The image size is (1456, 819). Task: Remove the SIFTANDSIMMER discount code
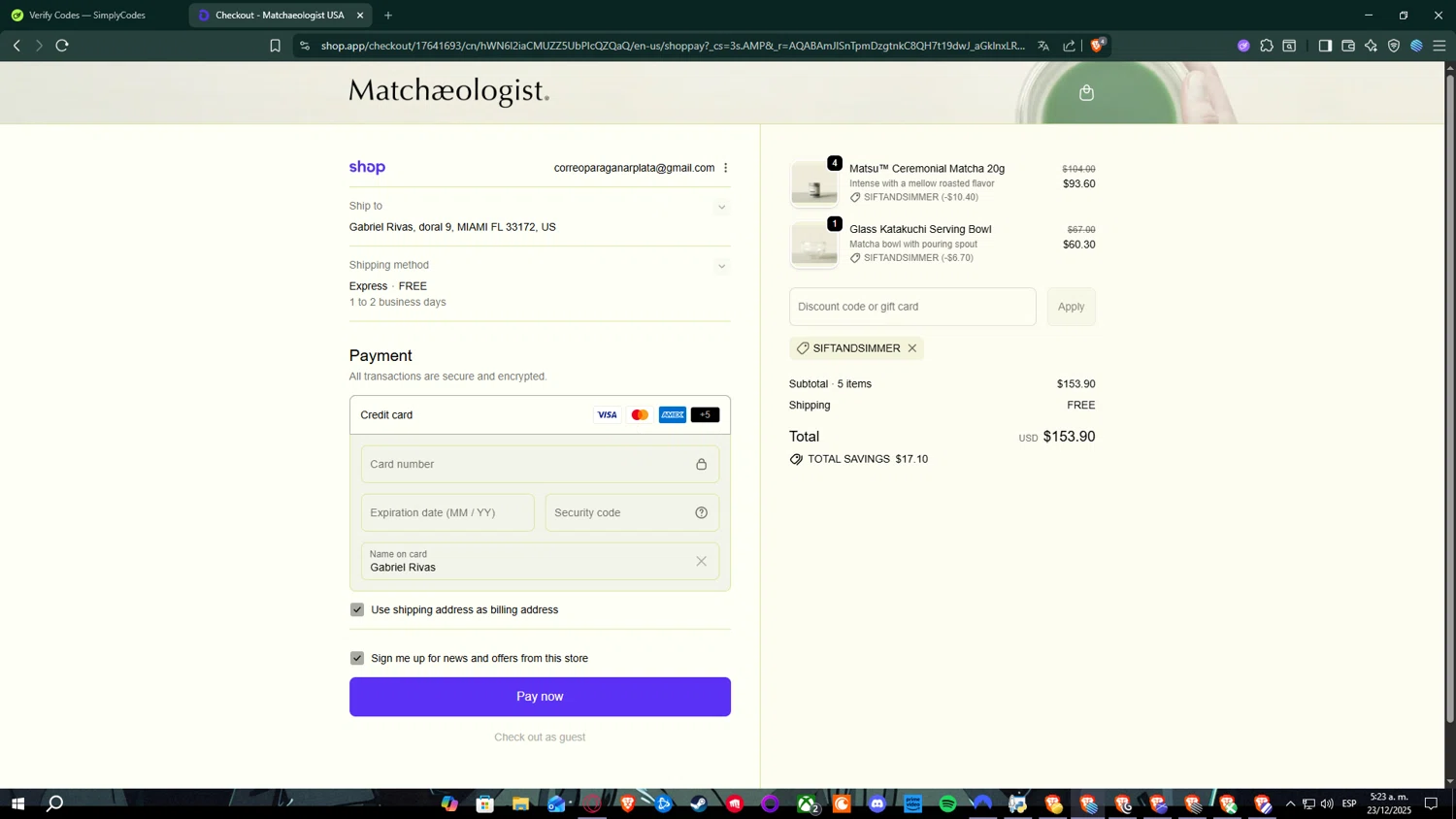coord(911,348)
